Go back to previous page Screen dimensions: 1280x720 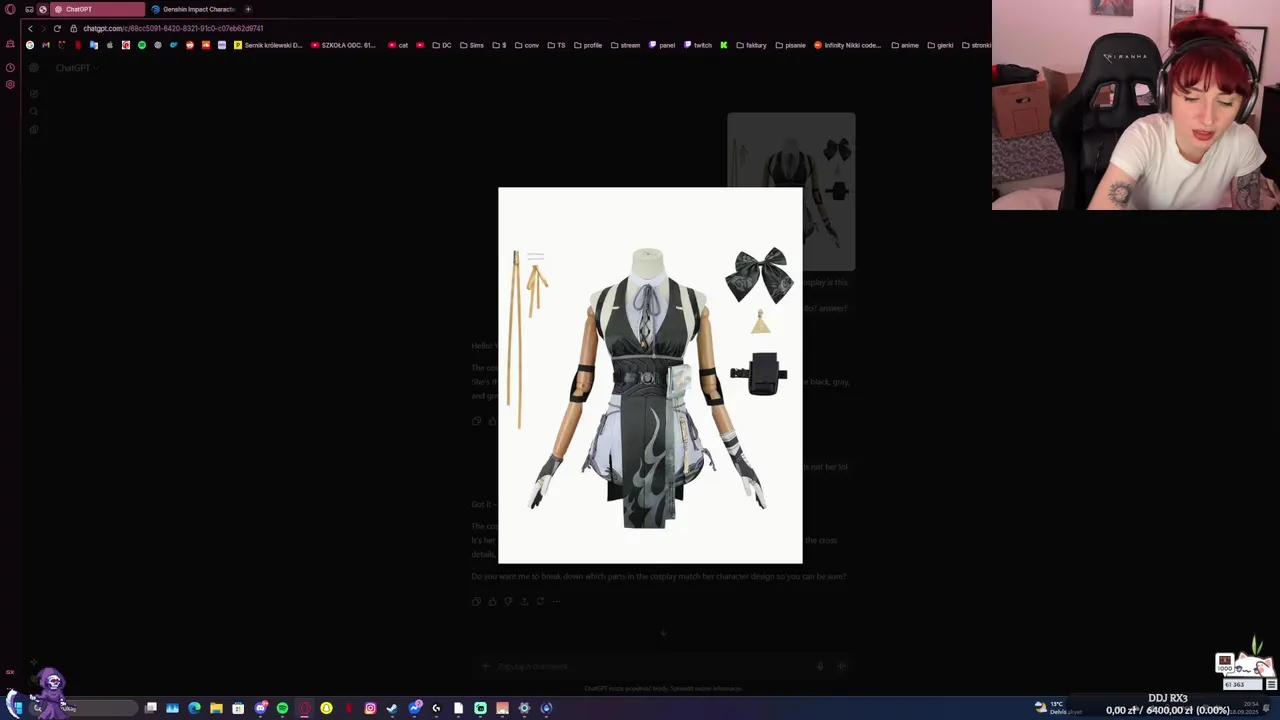(x=30, y=28)
